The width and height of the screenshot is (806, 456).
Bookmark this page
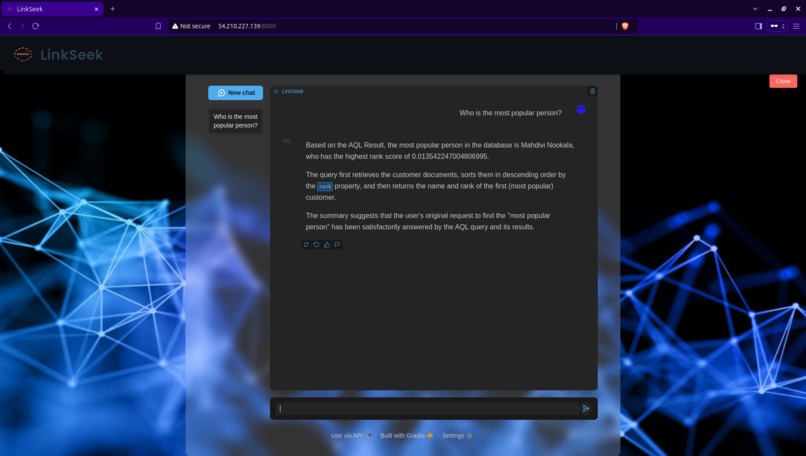pos(158,26)
